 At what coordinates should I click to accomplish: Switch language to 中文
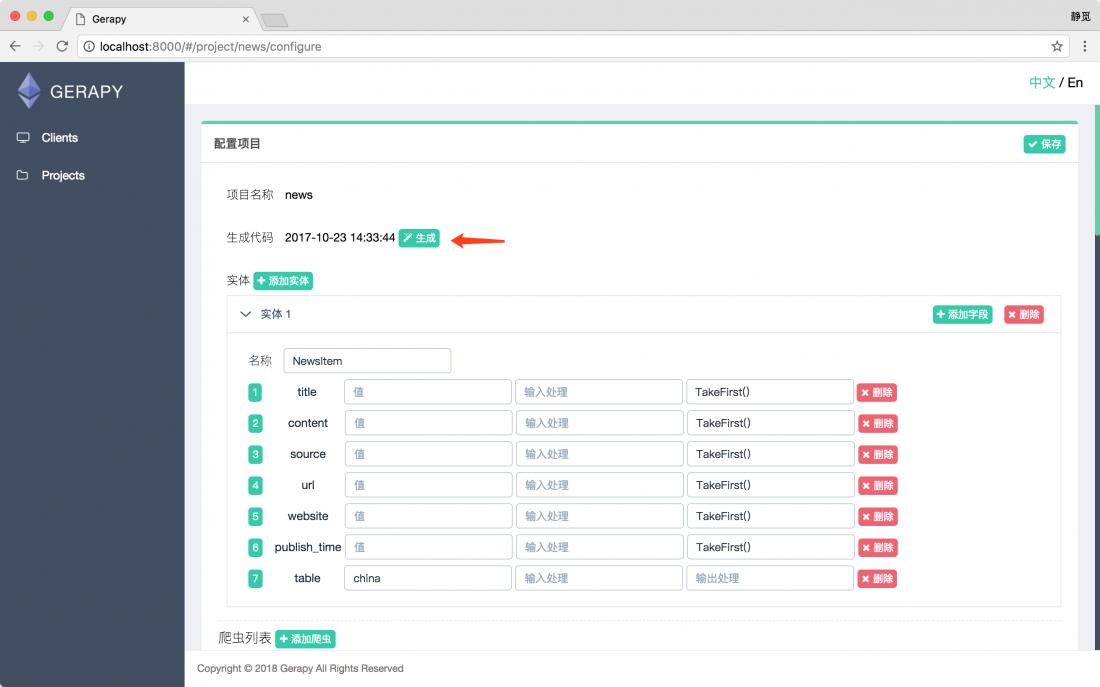coord(1042,83)
